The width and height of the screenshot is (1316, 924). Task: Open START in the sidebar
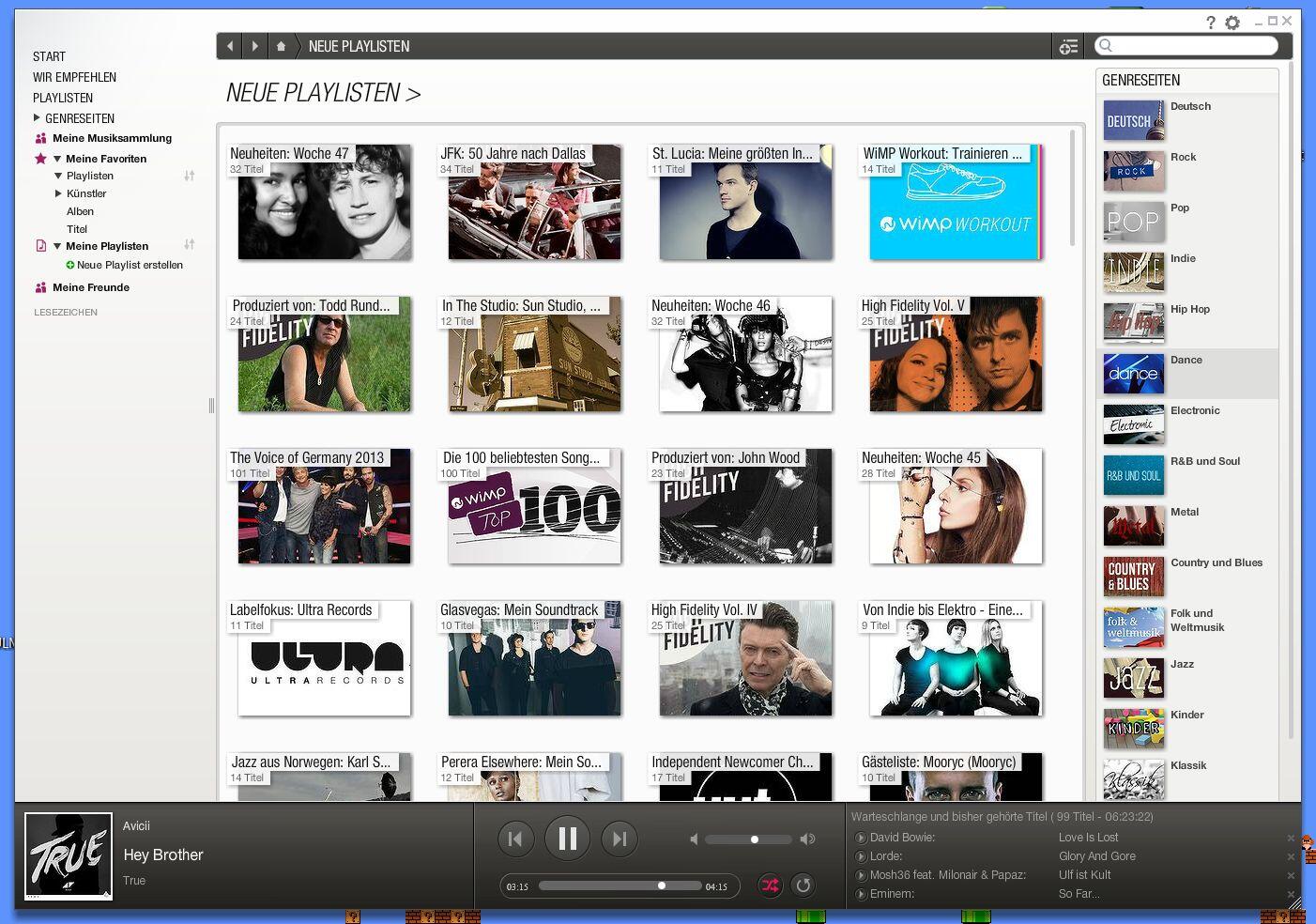49,56
